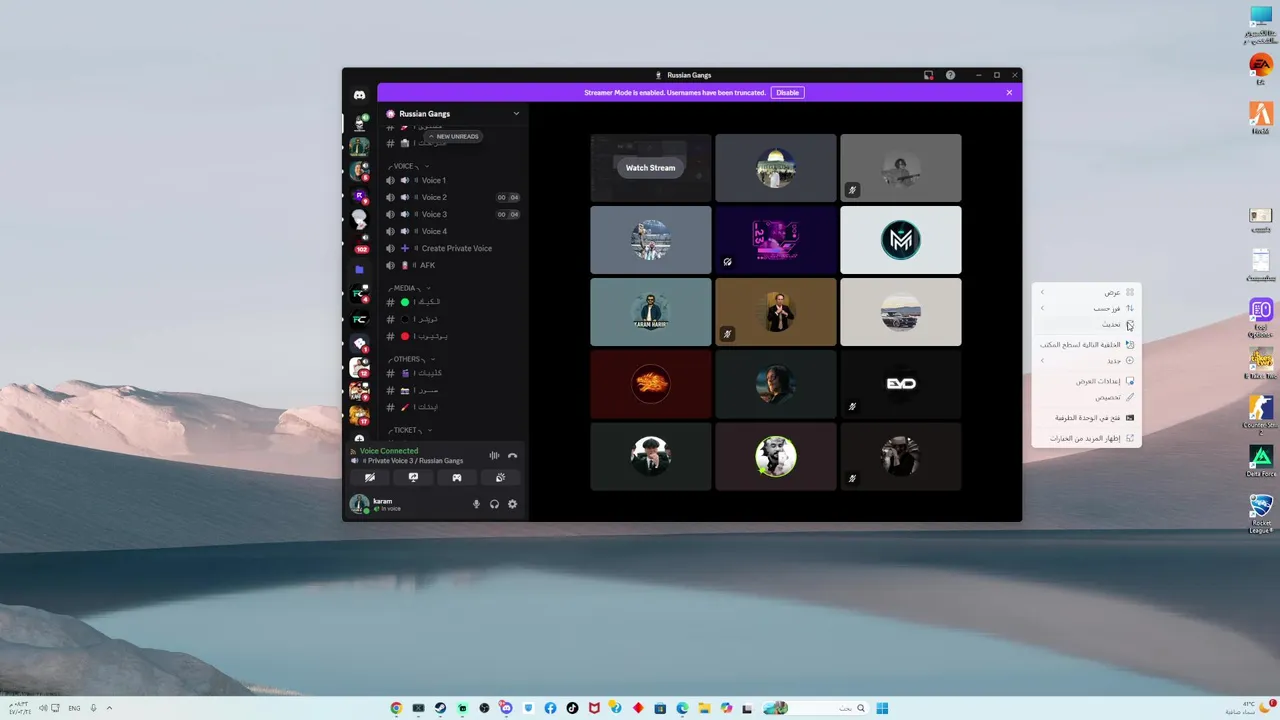Viewport: 1280px width, 720px height.
Task: Open the فرز حسب submenu
Action: [x=1086, y=308]
